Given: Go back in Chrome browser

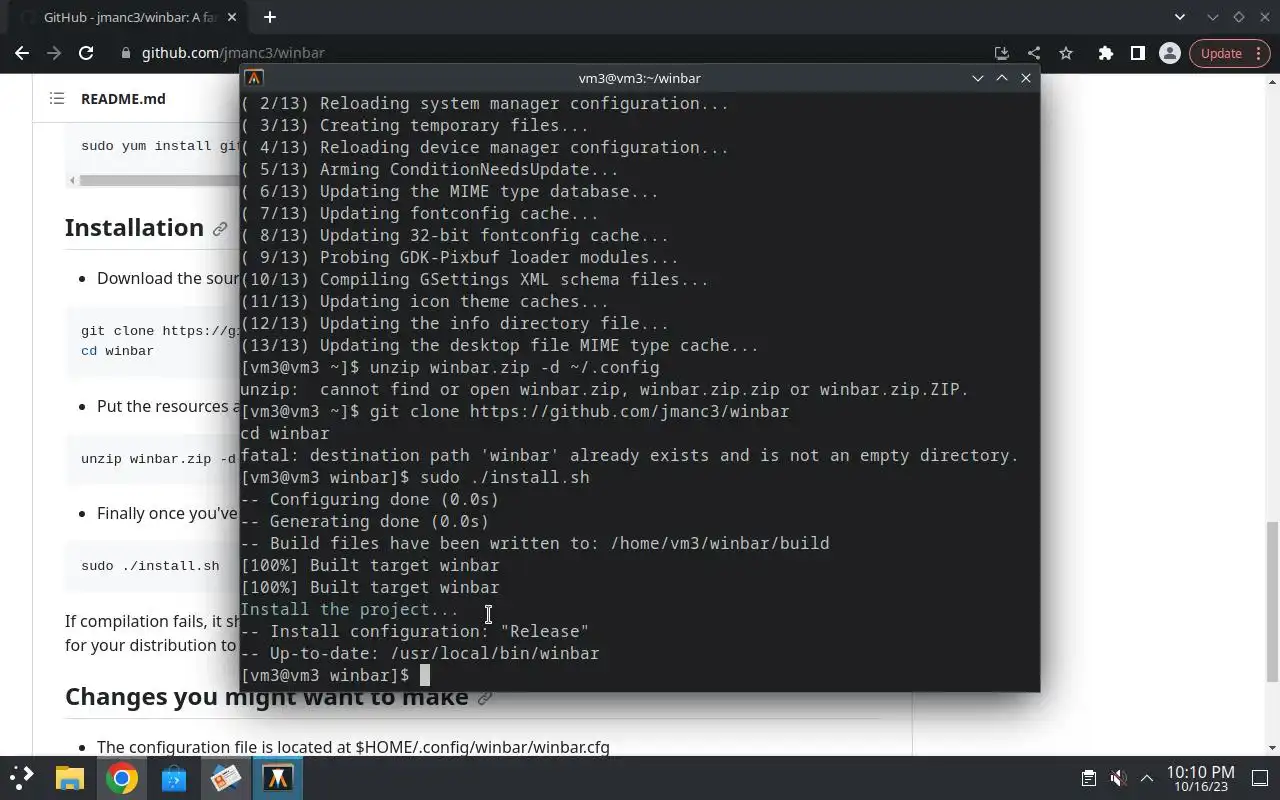Looking at the screenshot, I should tap(22, 53).
